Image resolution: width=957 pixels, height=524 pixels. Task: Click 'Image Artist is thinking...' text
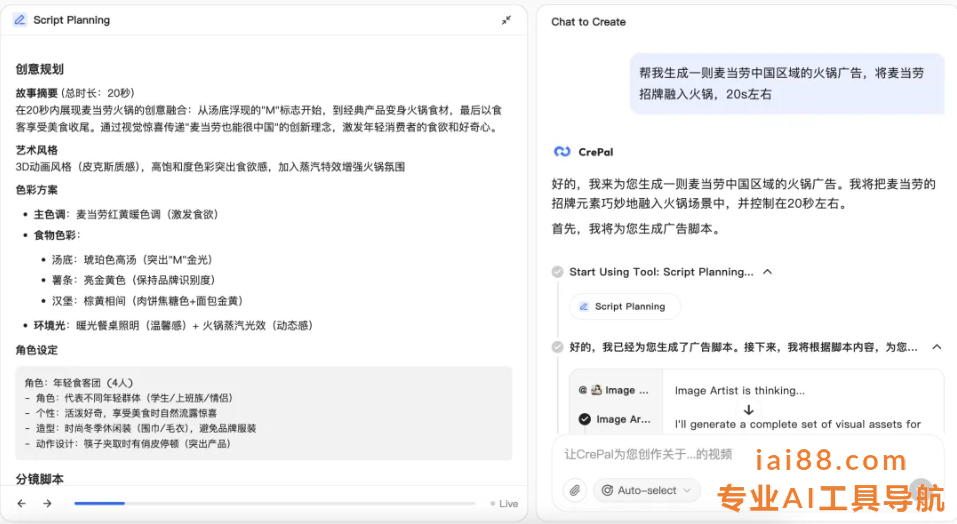pos(740,390)
